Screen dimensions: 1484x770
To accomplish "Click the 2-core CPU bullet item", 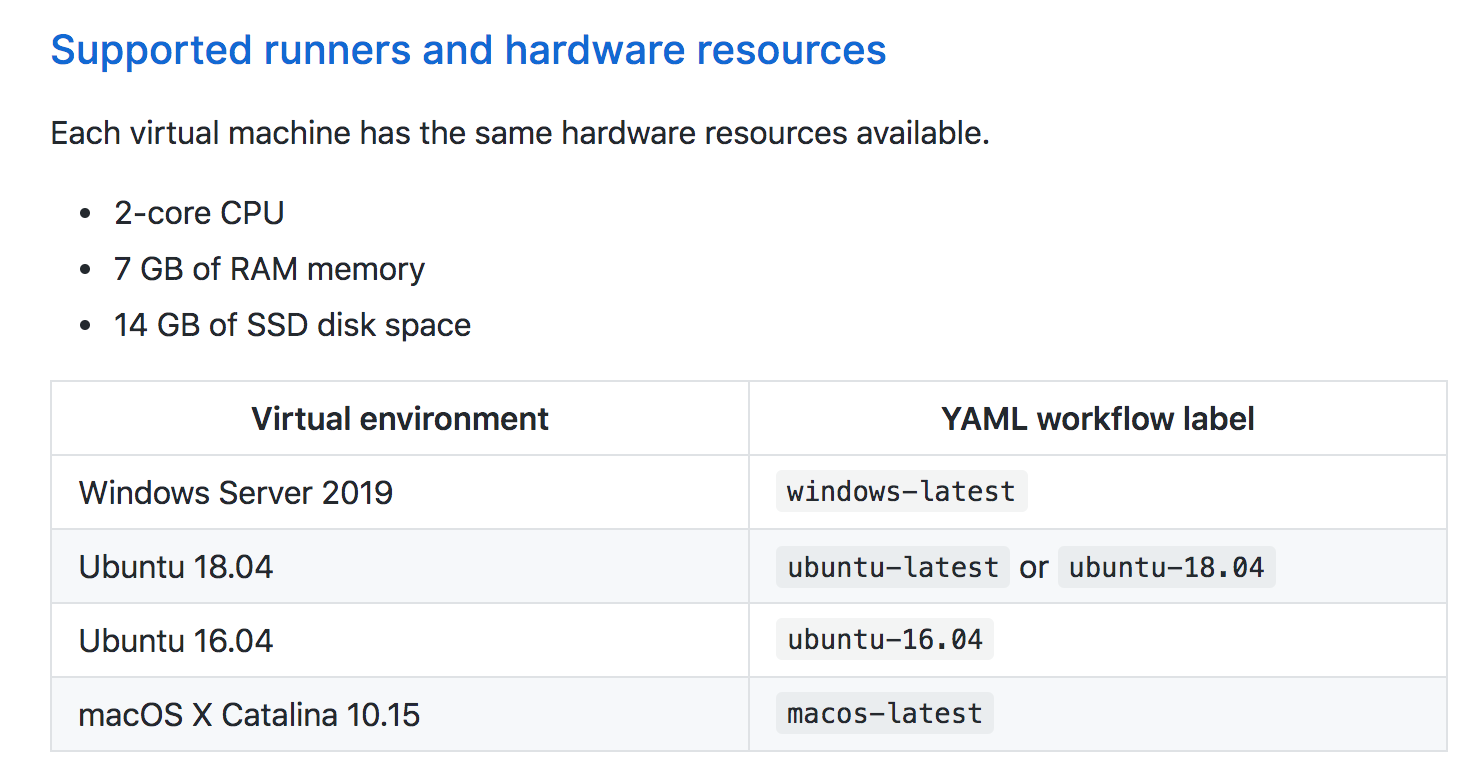I will (x=200, y=213).
